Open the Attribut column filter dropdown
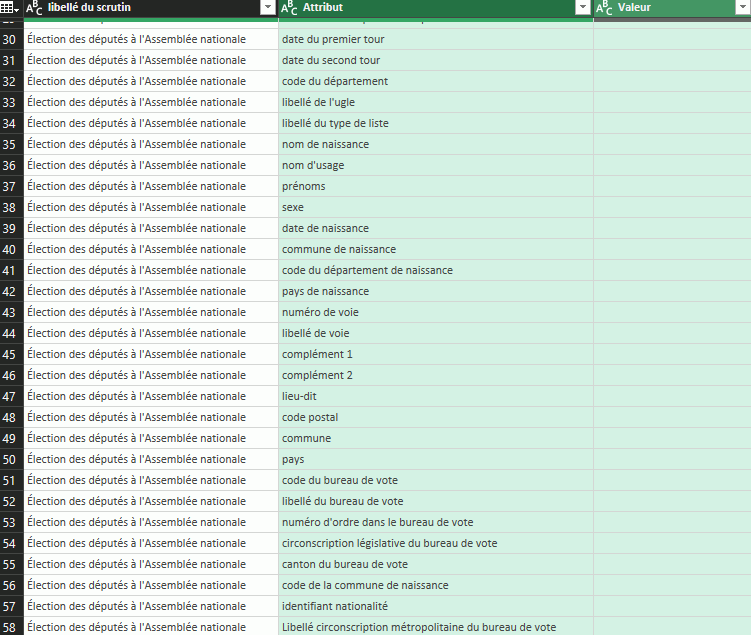 [583, 8]
